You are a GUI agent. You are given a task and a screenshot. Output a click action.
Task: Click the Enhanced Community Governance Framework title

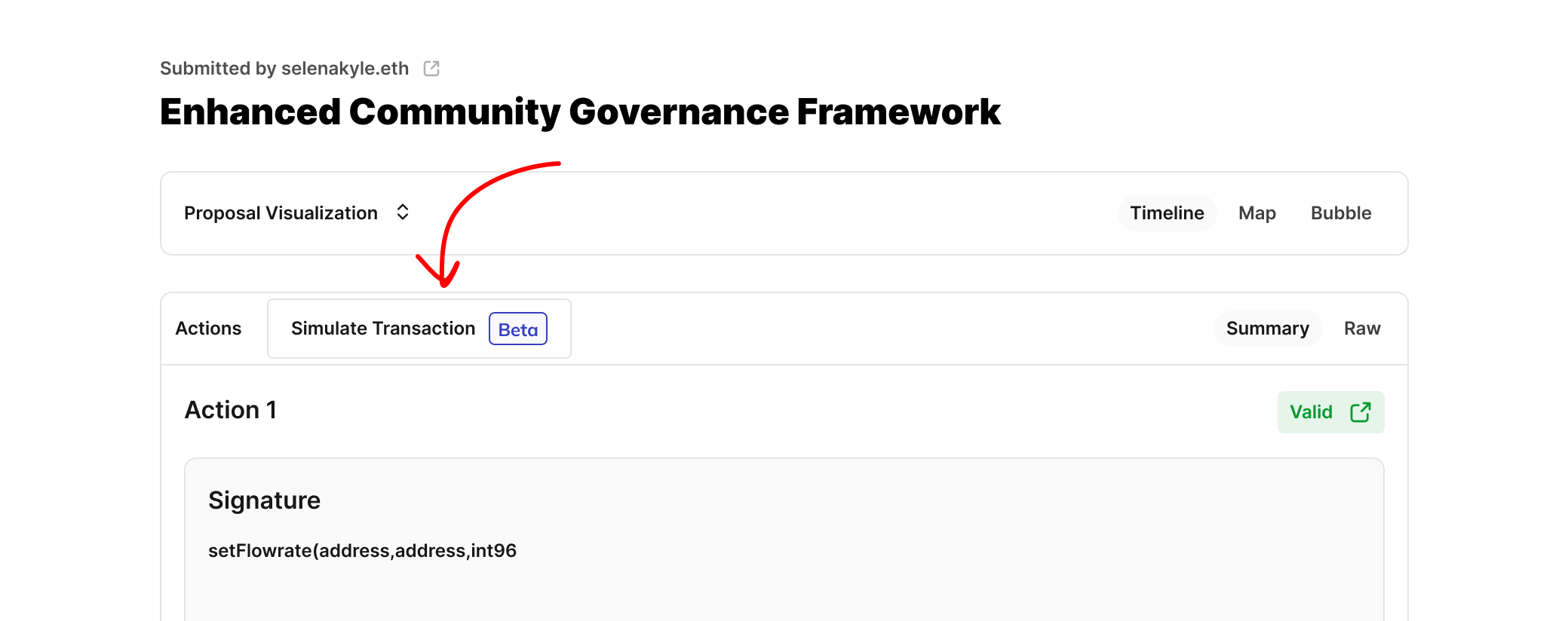(x=580, y=112)
